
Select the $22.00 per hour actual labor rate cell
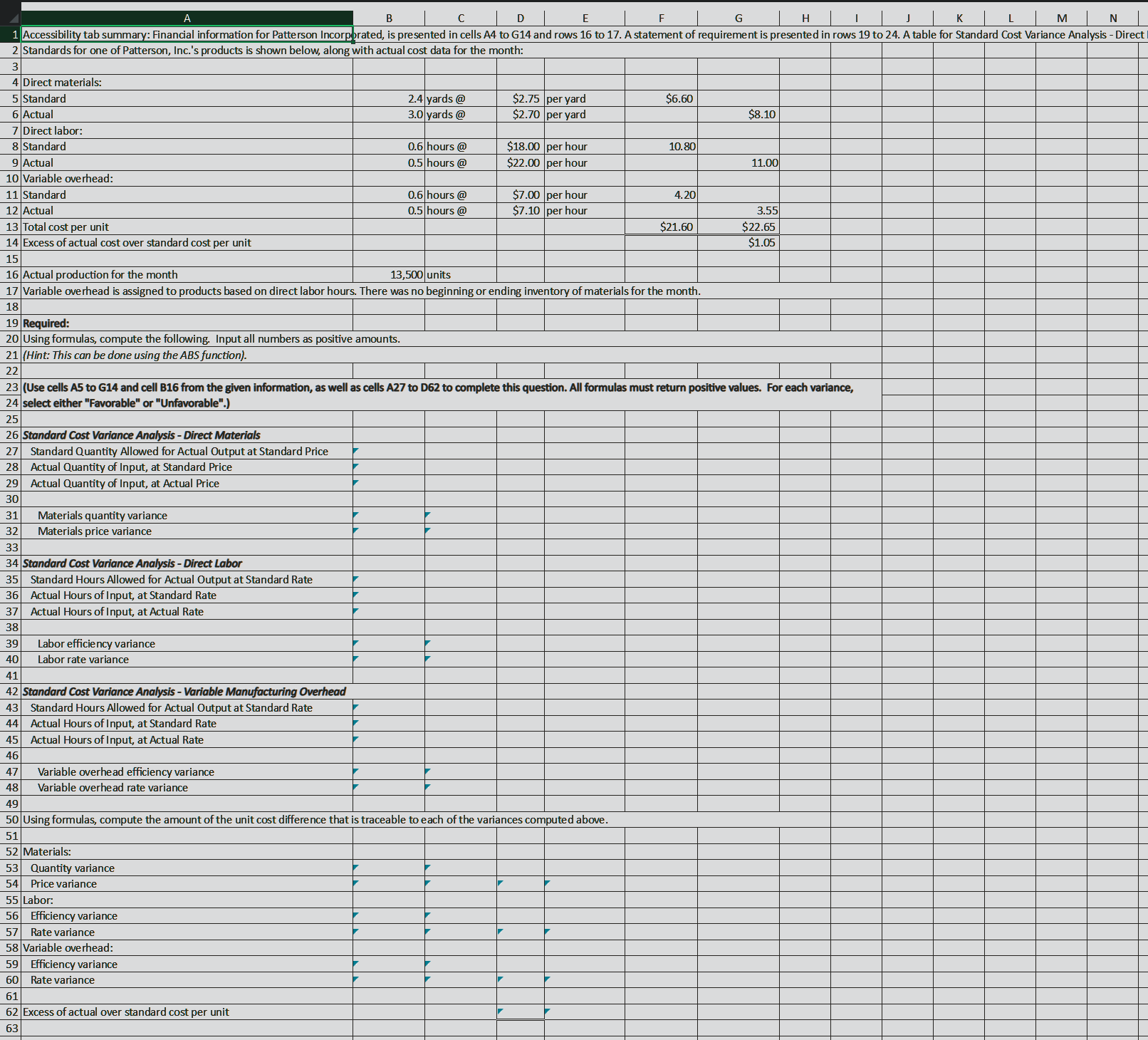[x=520, y=162]
